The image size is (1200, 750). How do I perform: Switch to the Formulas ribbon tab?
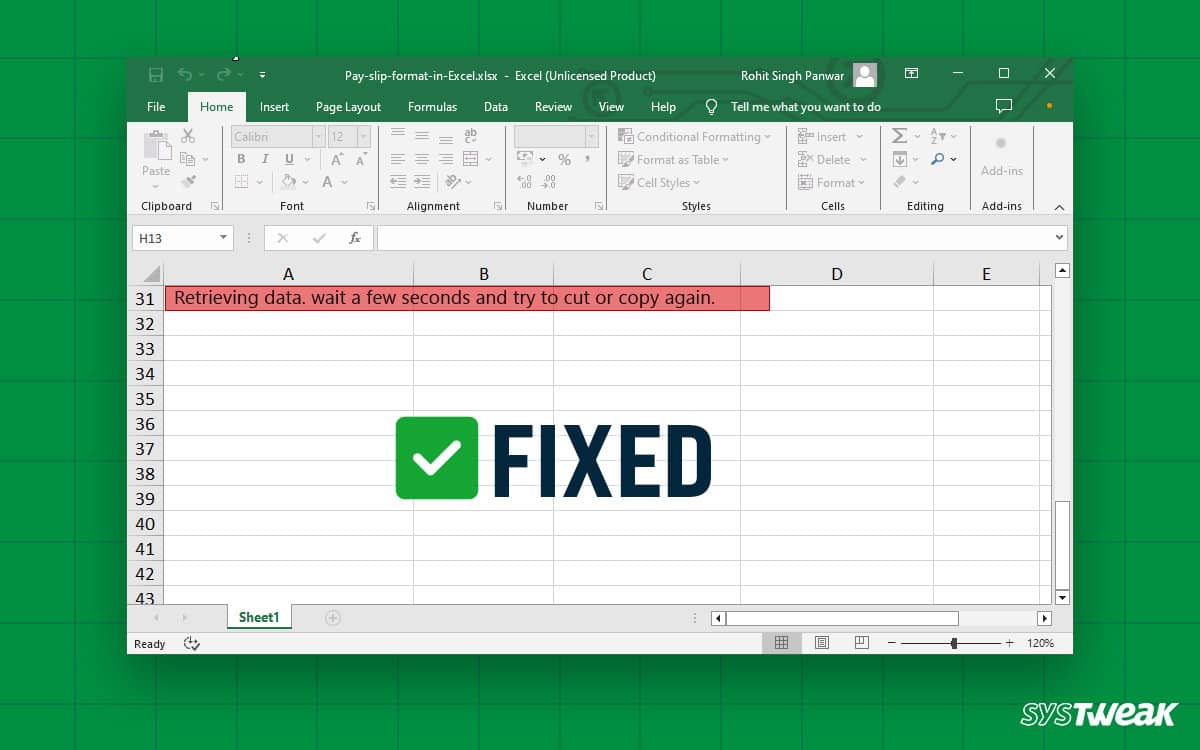coord(432,107)
